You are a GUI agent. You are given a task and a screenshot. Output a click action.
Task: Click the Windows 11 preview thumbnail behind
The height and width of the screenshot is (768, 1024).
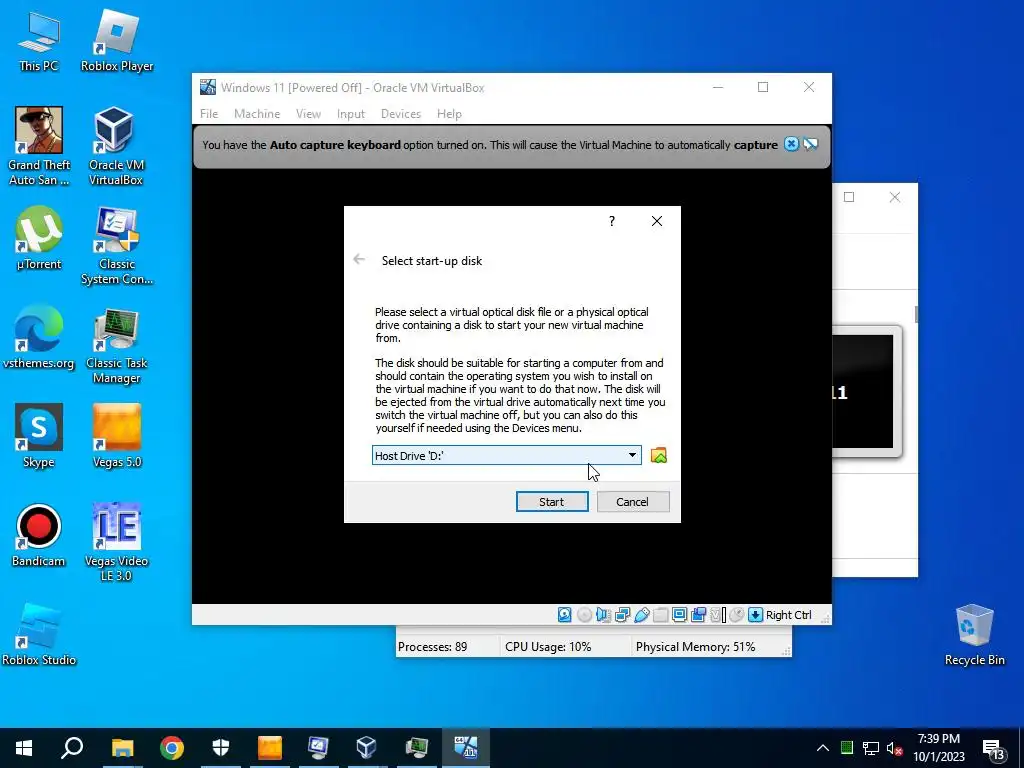[x=867, y=391]
